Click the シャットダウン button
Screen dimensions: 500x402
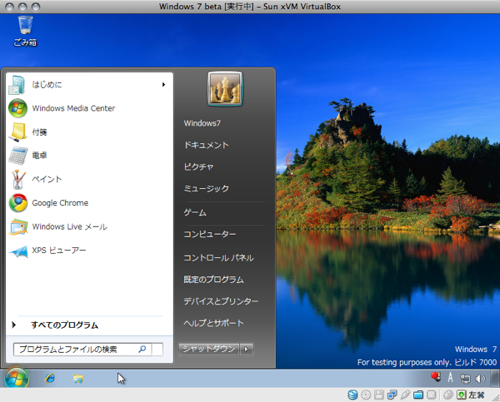[209, 349]
